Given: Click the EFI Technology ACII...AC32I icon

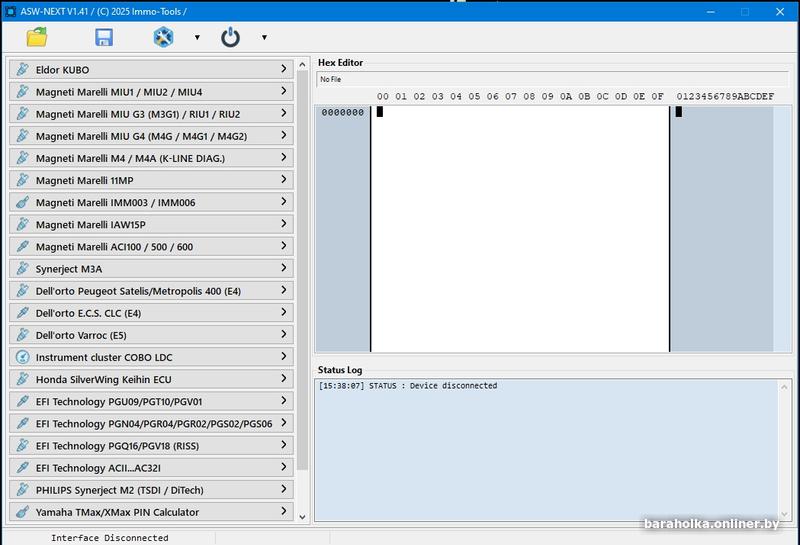Looking at the screenshot, I should click(22, 467).
